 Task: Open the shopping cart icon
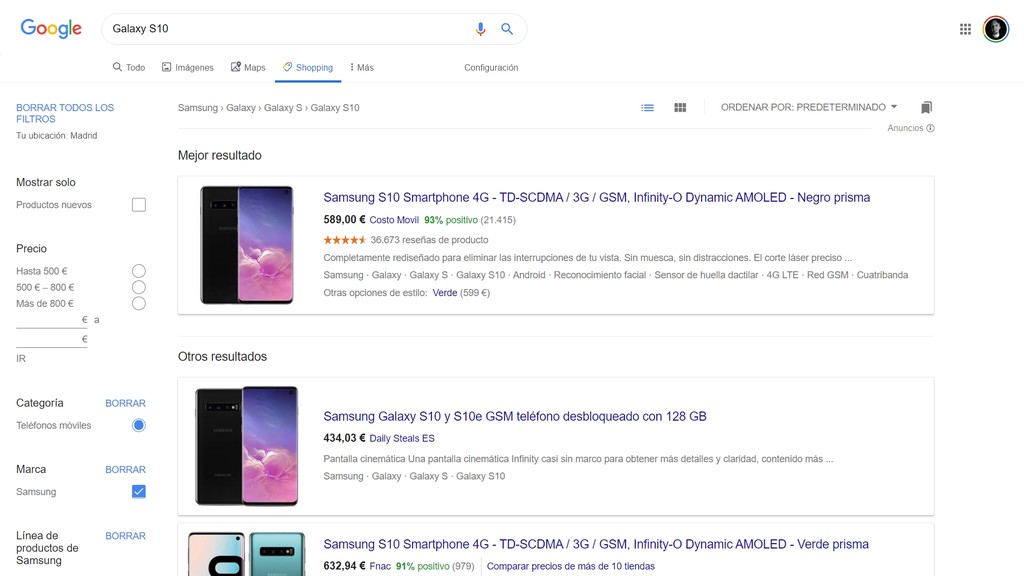[x=926, y=107]
